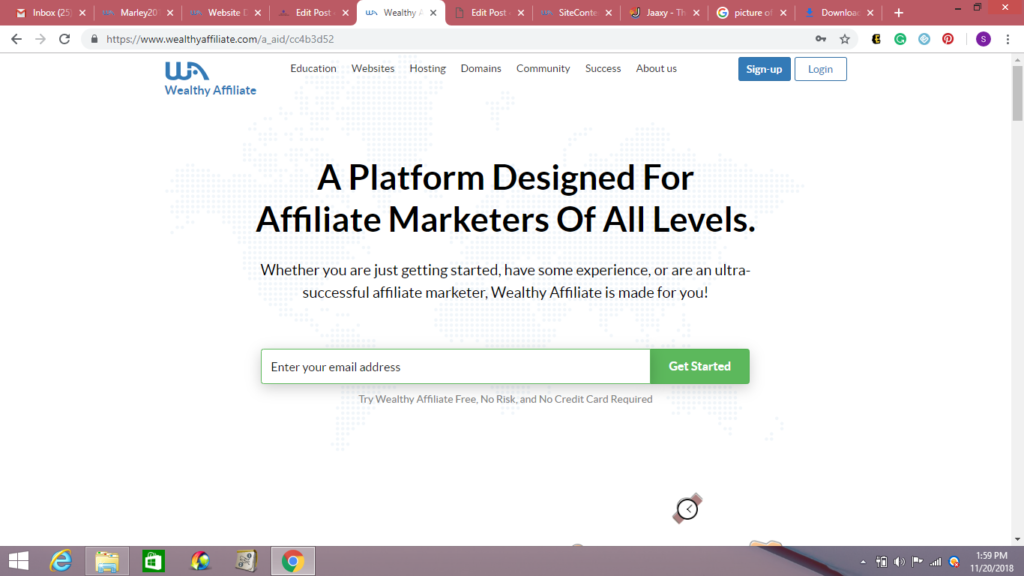1024x576 pixels.
Task: Close the Inbox Gmail tab
Action: coord(82,12)
